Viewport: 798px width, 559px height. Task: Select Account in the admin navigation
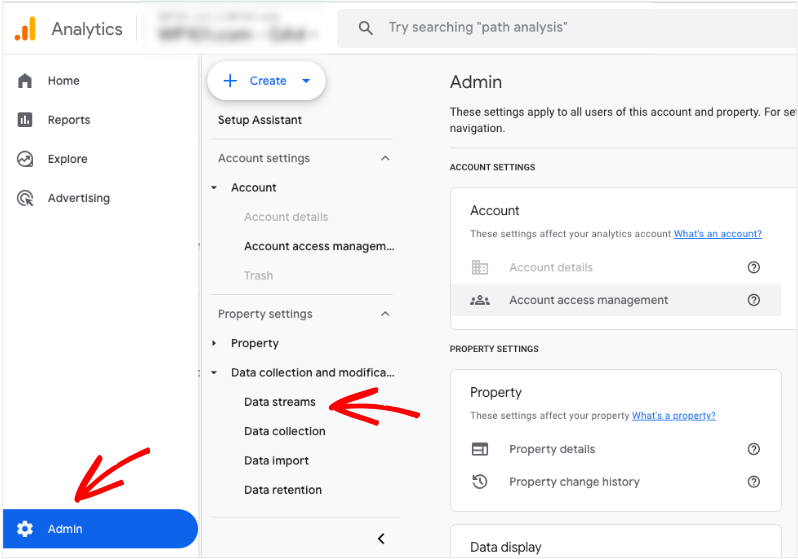point(253,187)
